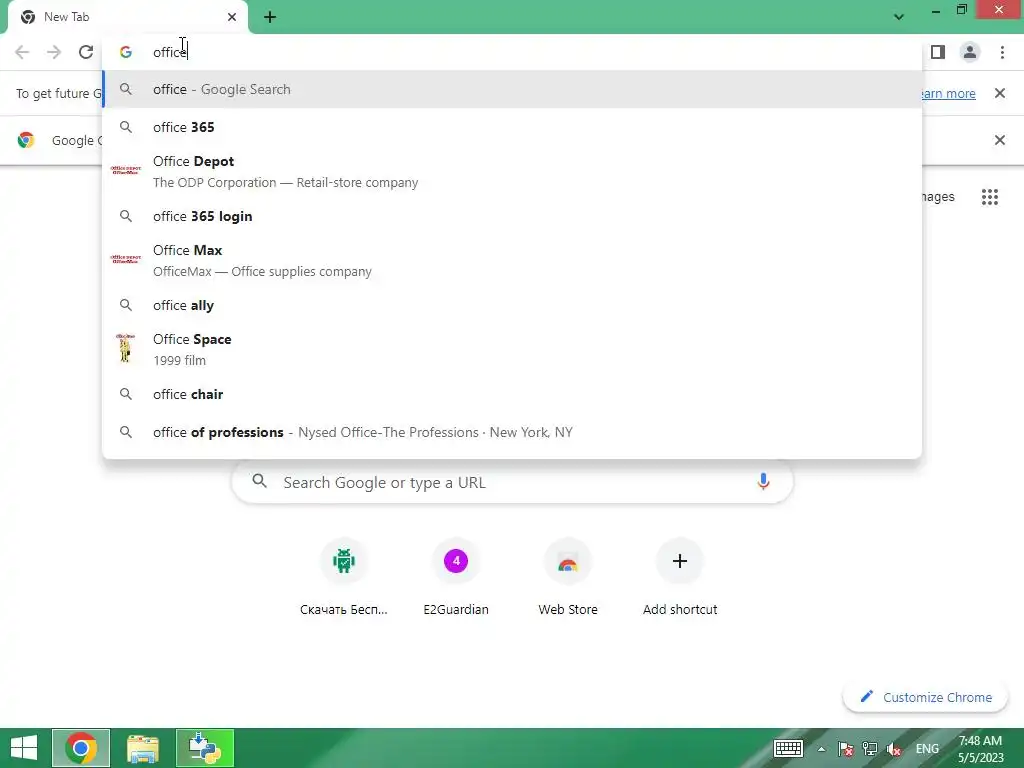Click the Python installer taskbar icon
The height and width of the screenshot is (768, 1024).
[204, 748]
